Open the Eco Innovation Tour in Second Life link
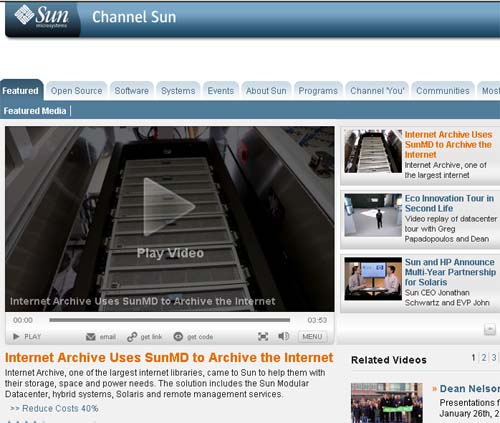The width and height of the screenshot is (500, 423). (x=449, y=203)
